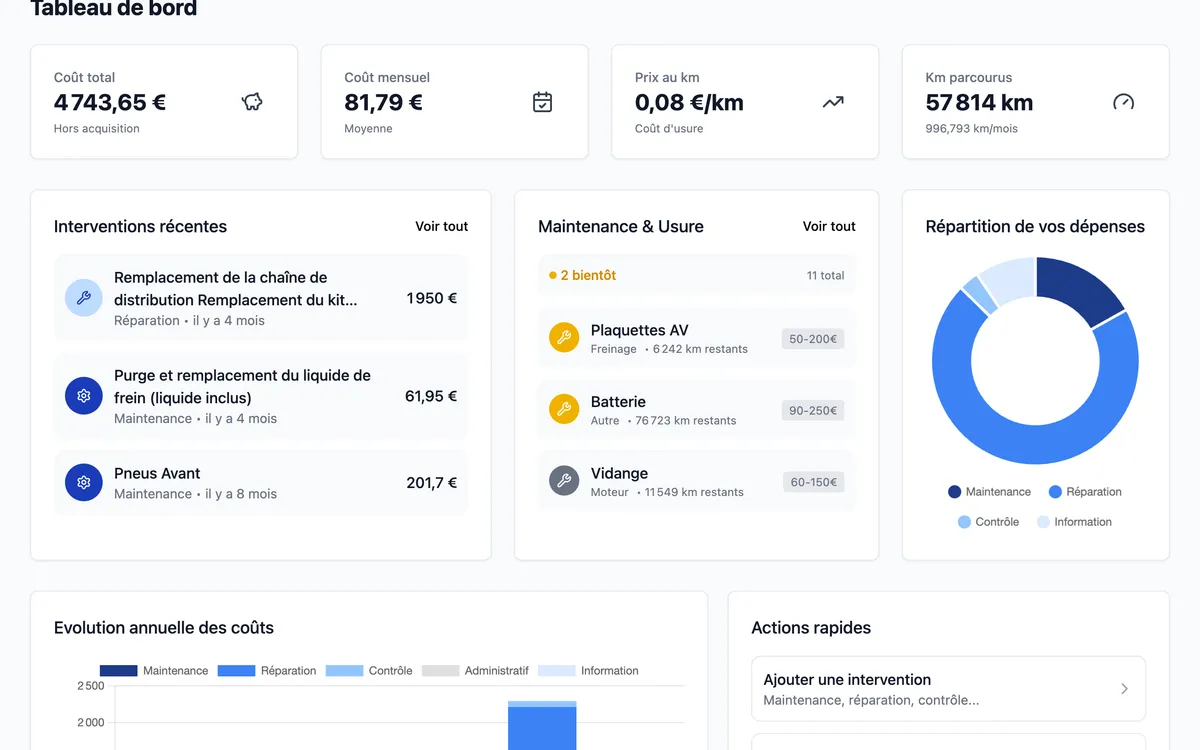The width and height of the screenshot is (1200, 750).
Task: Click the wrench icon beside chaîne de distribution
Action: pyautogui.click(x=84, y=298)
